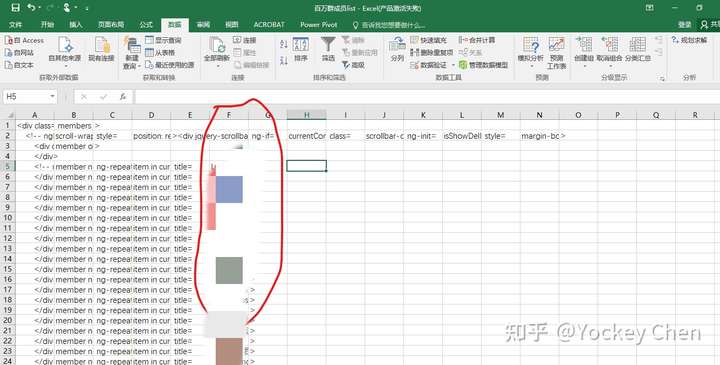Click Consolidate (合并计算)
The width and height of the screenshot is (720, 365).
477,40
